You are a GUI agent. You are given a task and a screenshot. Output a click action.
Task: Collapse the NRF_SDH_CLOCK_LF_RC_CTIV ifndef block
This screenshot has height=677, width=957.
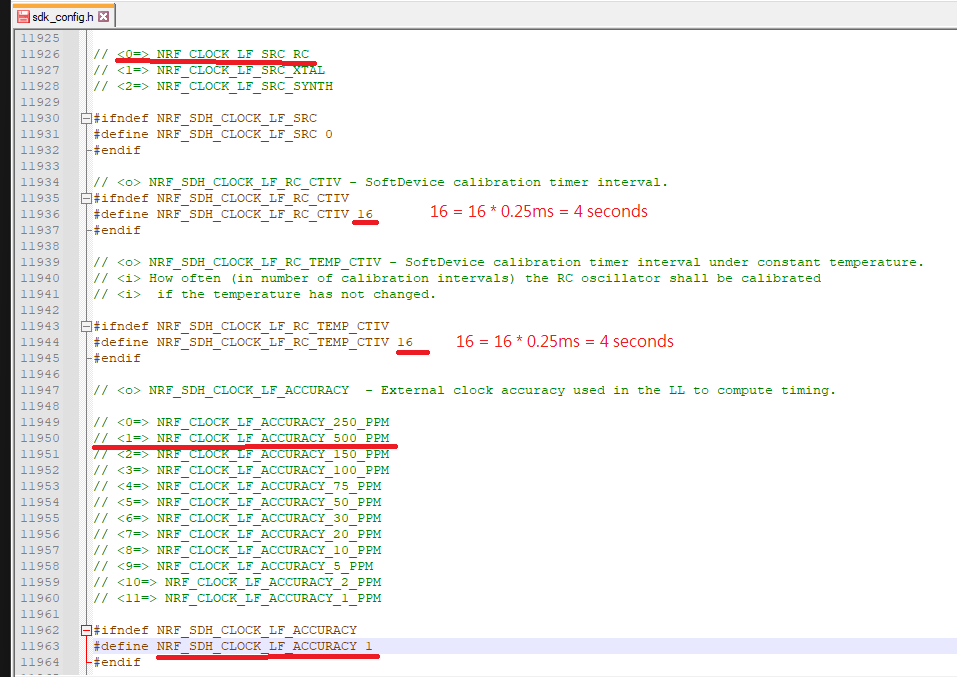point(86,198)
